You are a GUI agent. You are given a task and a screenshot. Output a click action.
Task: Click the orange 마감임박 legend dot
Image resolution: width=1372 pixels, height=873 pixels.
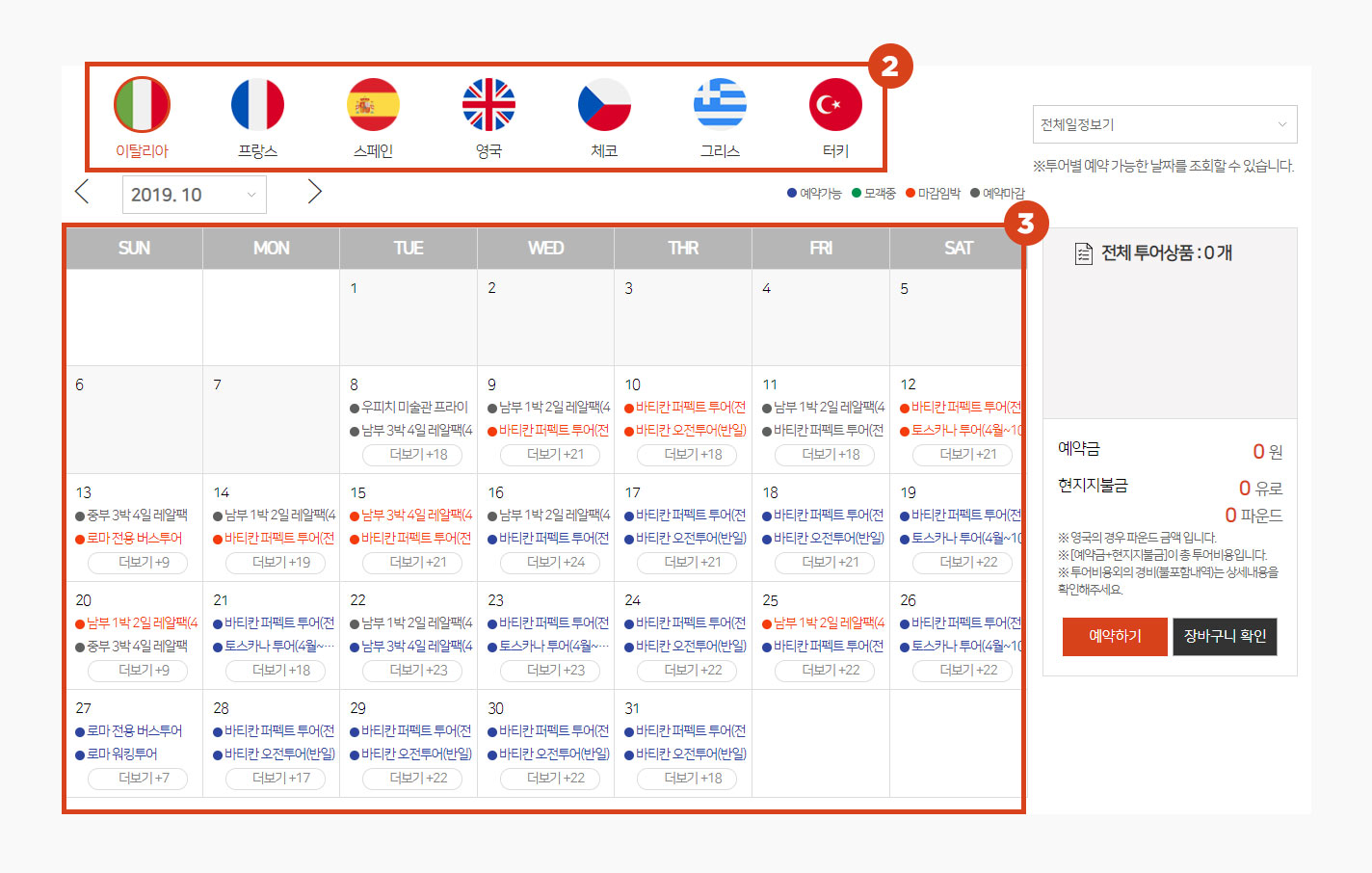pos(910,193)
